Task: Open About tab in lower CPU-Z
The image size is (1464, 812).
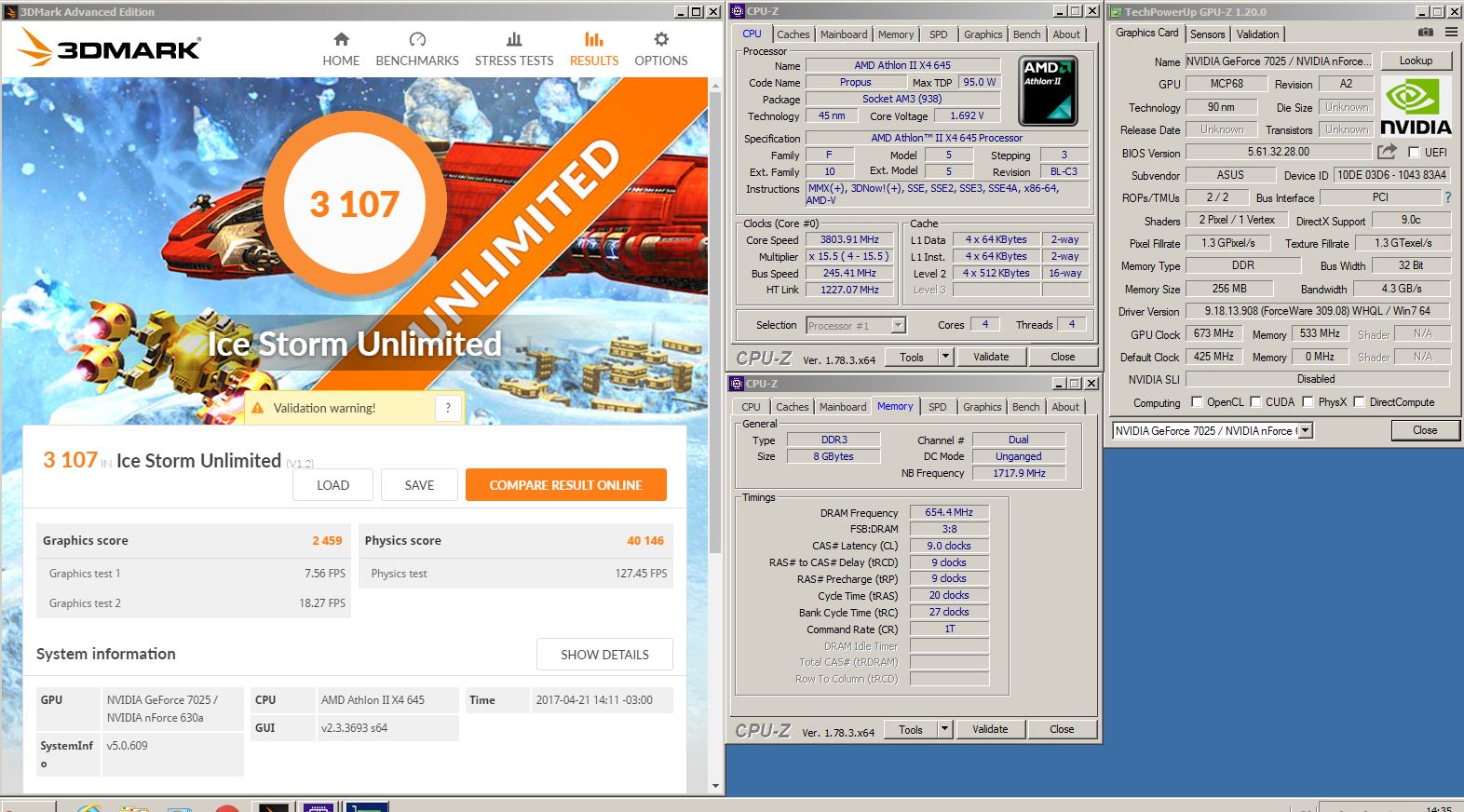Action: (1065, 407)
